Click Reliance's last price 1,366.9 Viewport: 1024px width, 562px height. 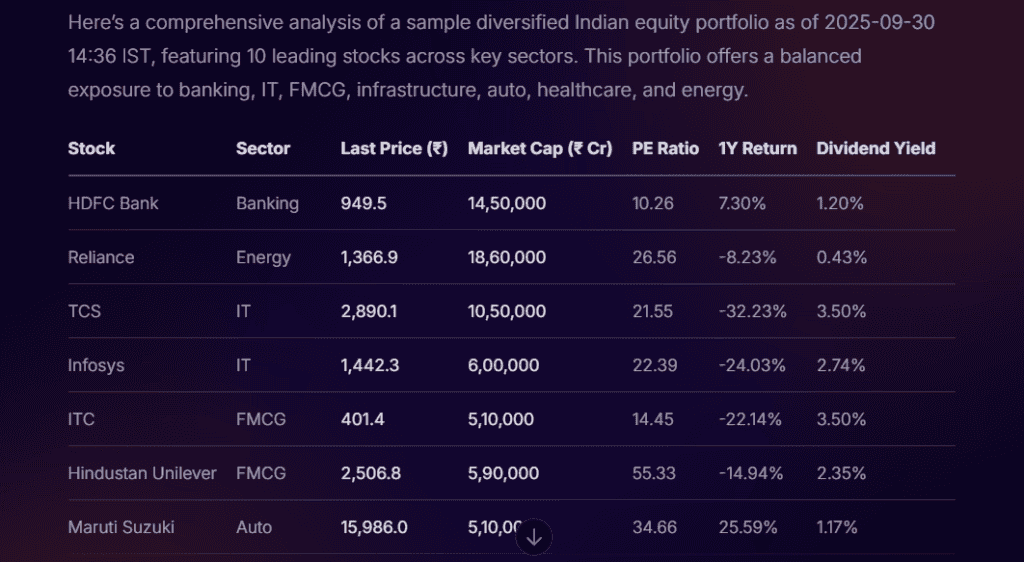[x=369, y=257]
